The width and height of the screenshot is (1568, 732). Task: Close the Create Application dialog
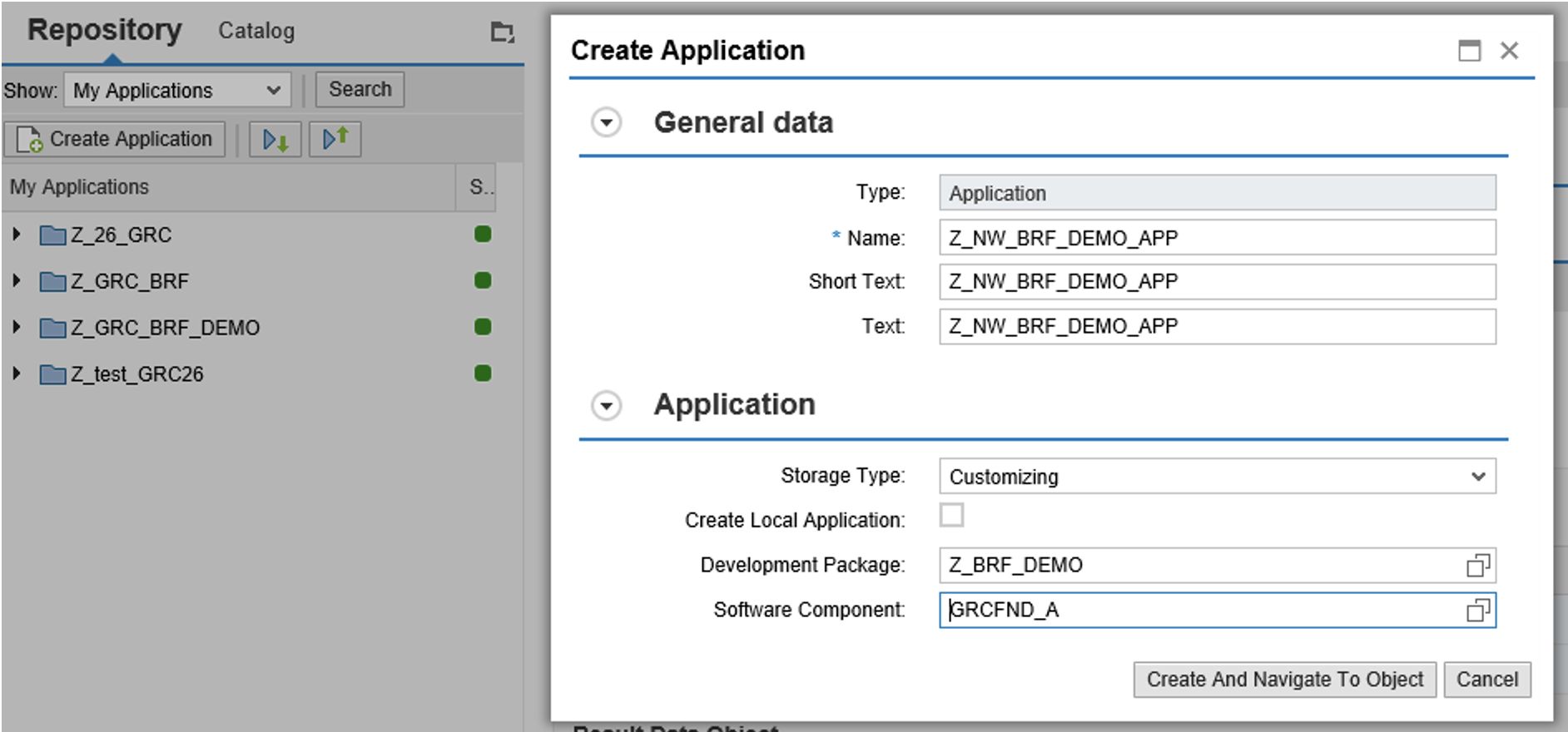1509,51
